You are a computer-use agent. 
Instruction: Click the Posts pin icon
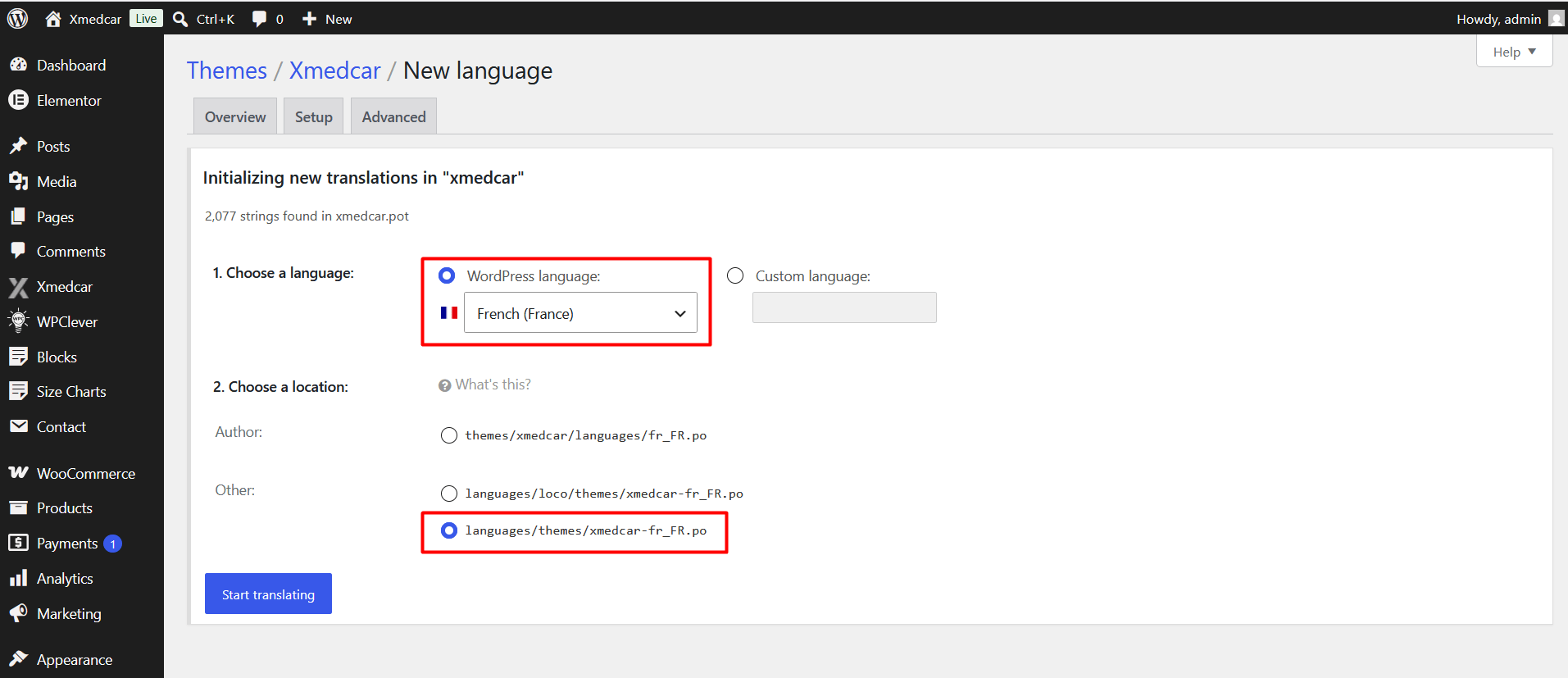[x=18, y=146]
